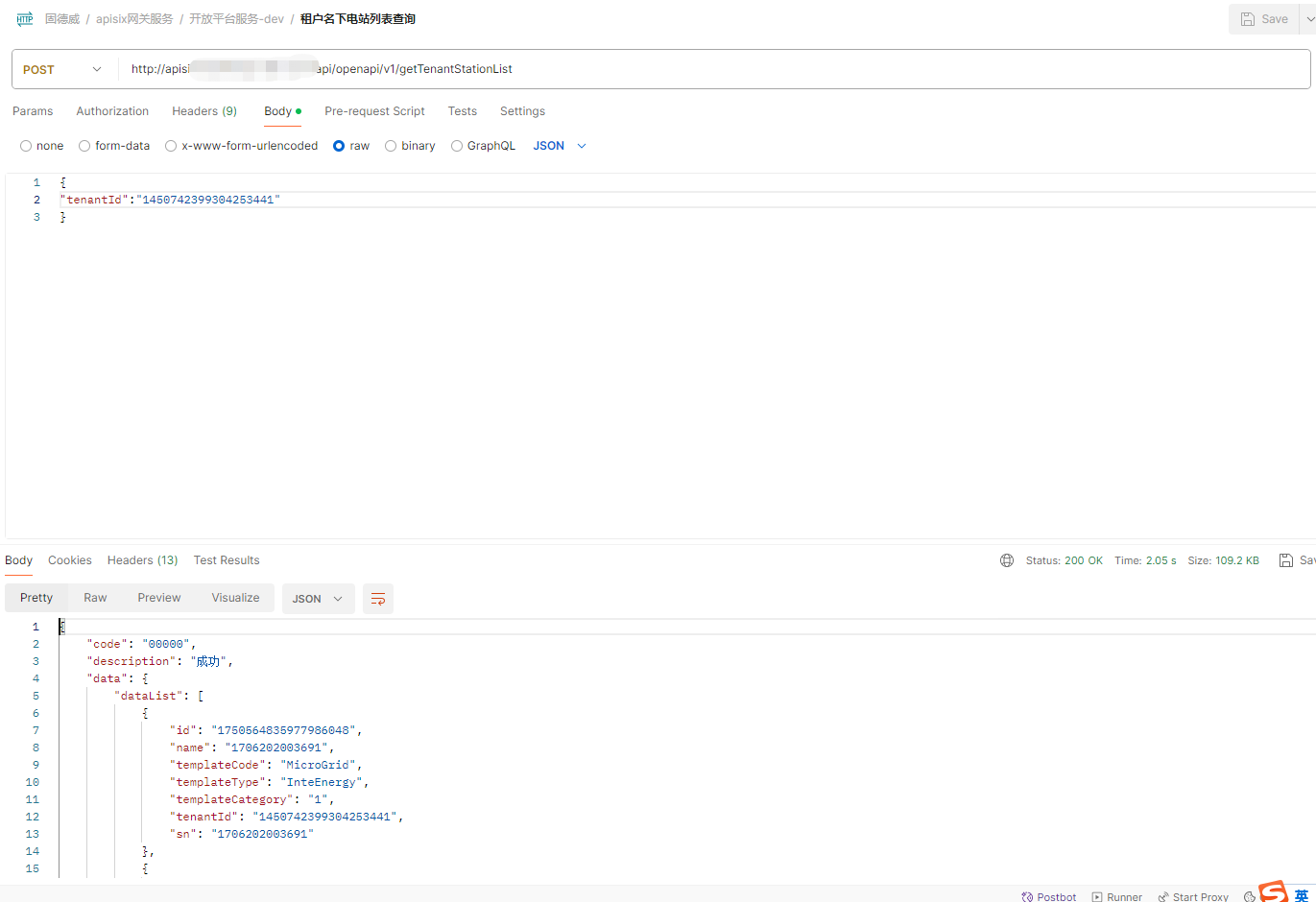Click the globe network information icon
Viewport: 1316px width, 902px height.
1007,560
